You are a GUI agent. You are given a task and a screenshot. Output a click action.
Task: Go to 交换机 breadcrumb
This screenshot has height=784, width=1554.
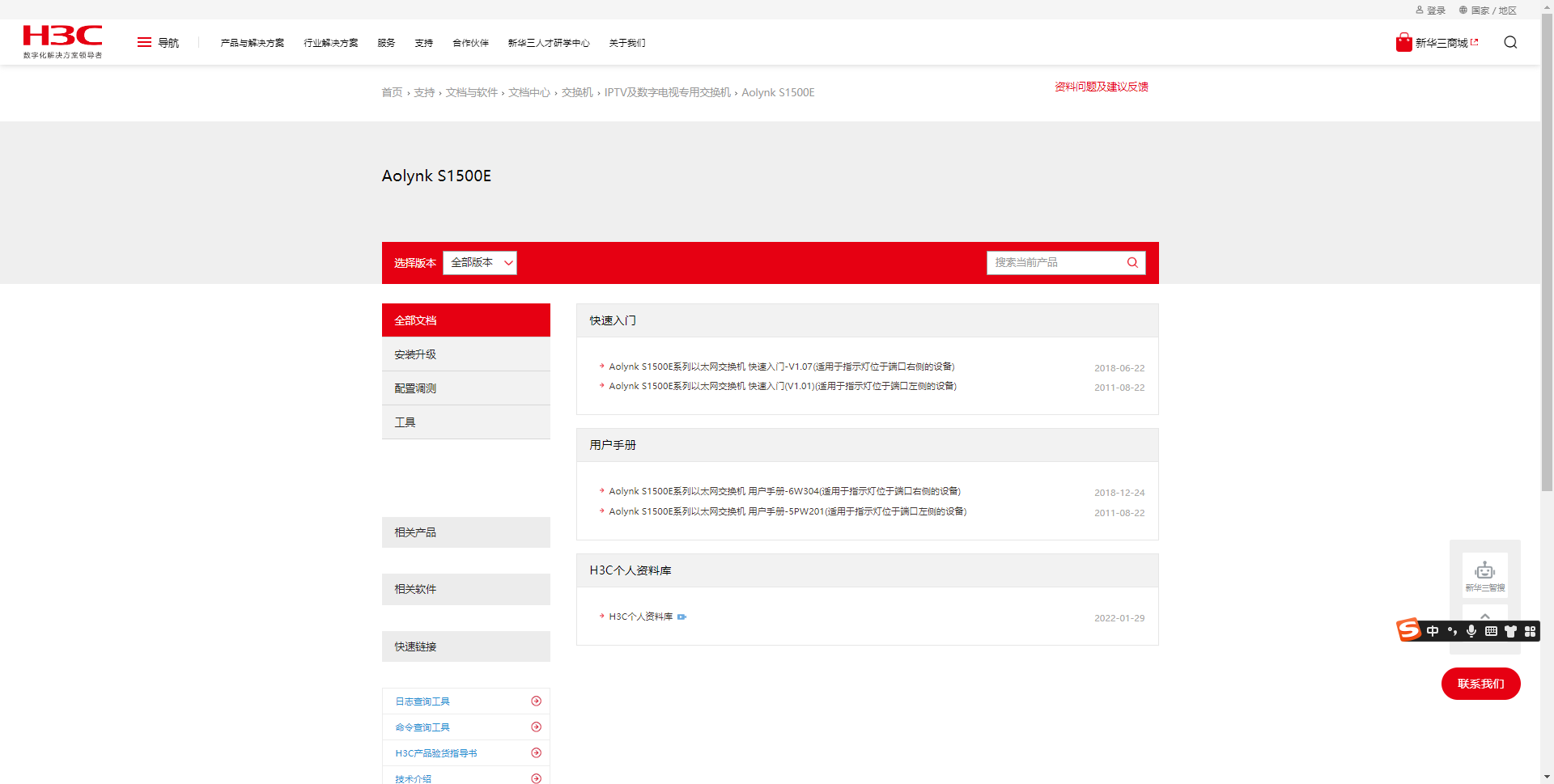[577, 92]
